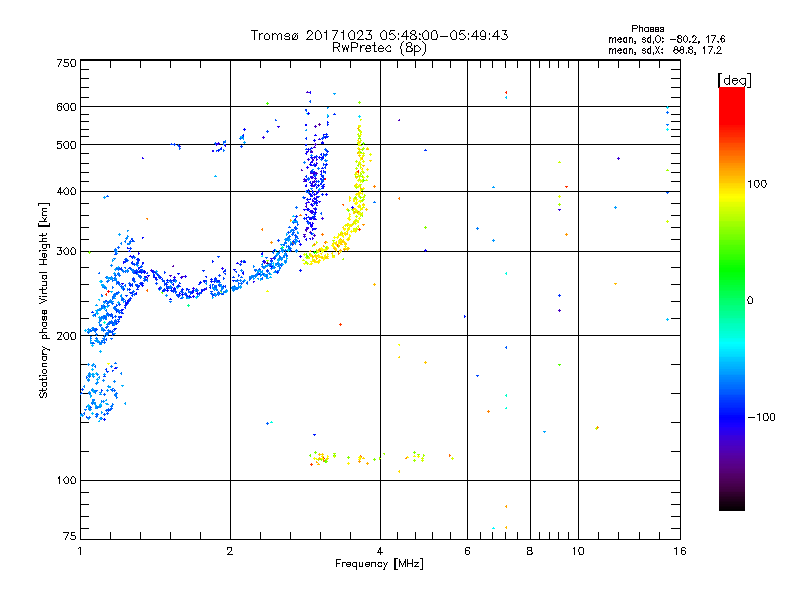
Task: Click the 10 frequency axis tick label
Action: point(578,551)
